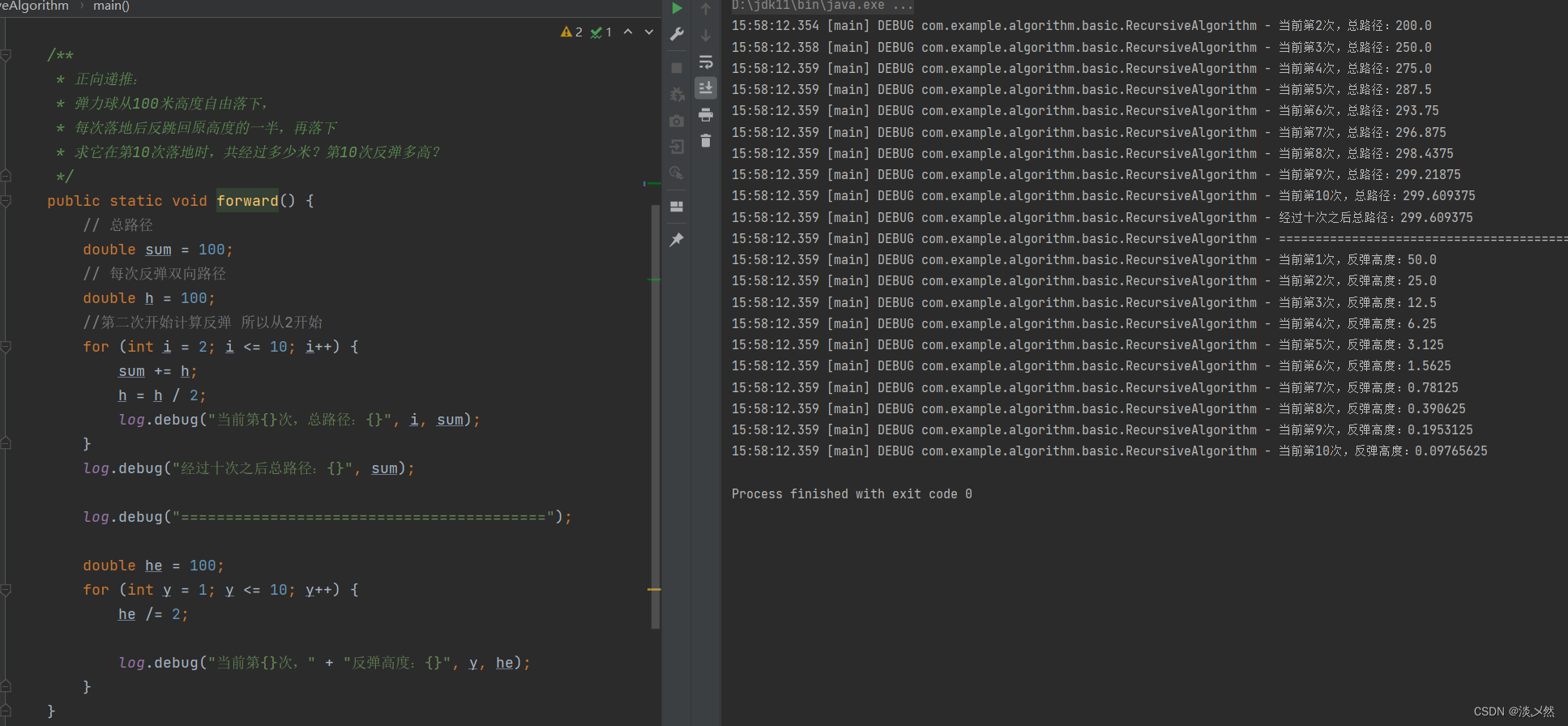Screen dimensions: 1568x726
Task: Collapse the Javadoc comment fold marker
Action: click(x=6, y=55)
